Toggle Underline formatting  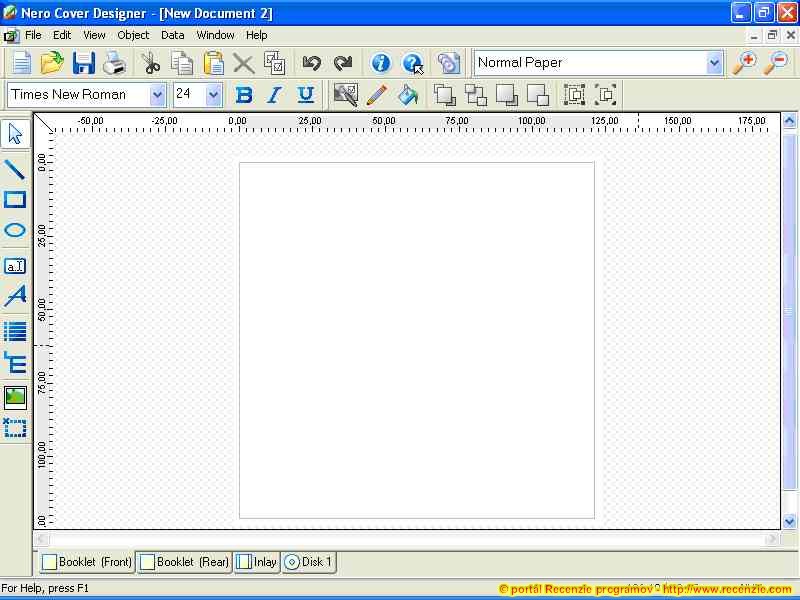click(306, 95)
